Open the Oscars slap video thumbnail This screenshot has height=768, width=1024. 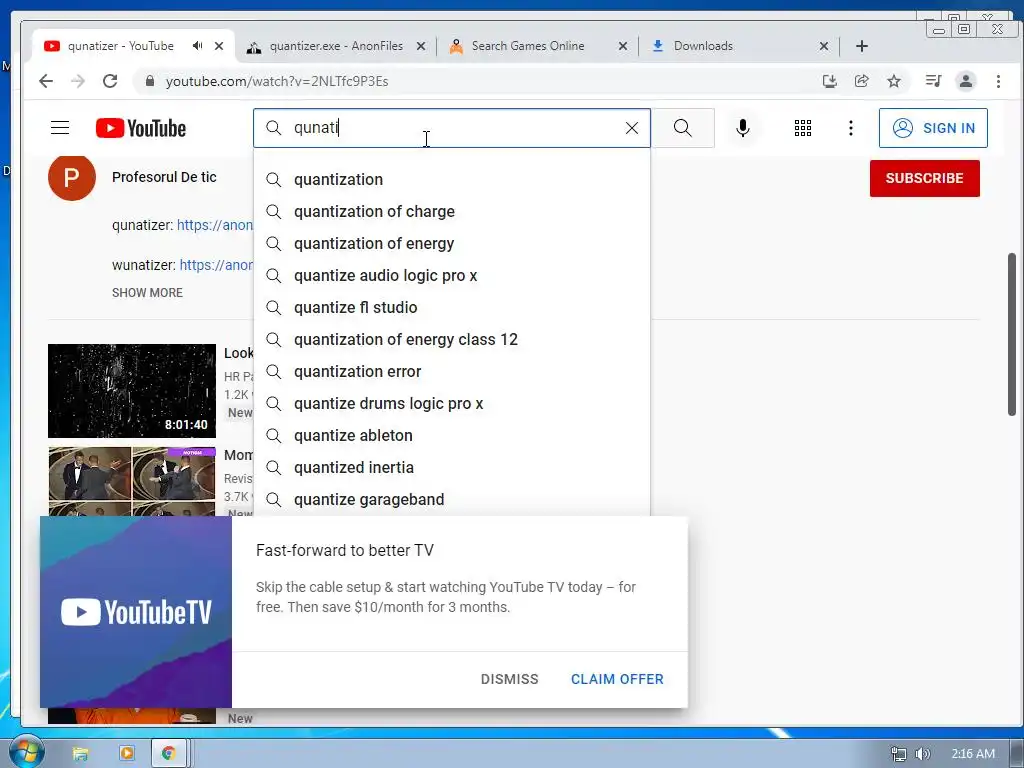click(132, 481)
